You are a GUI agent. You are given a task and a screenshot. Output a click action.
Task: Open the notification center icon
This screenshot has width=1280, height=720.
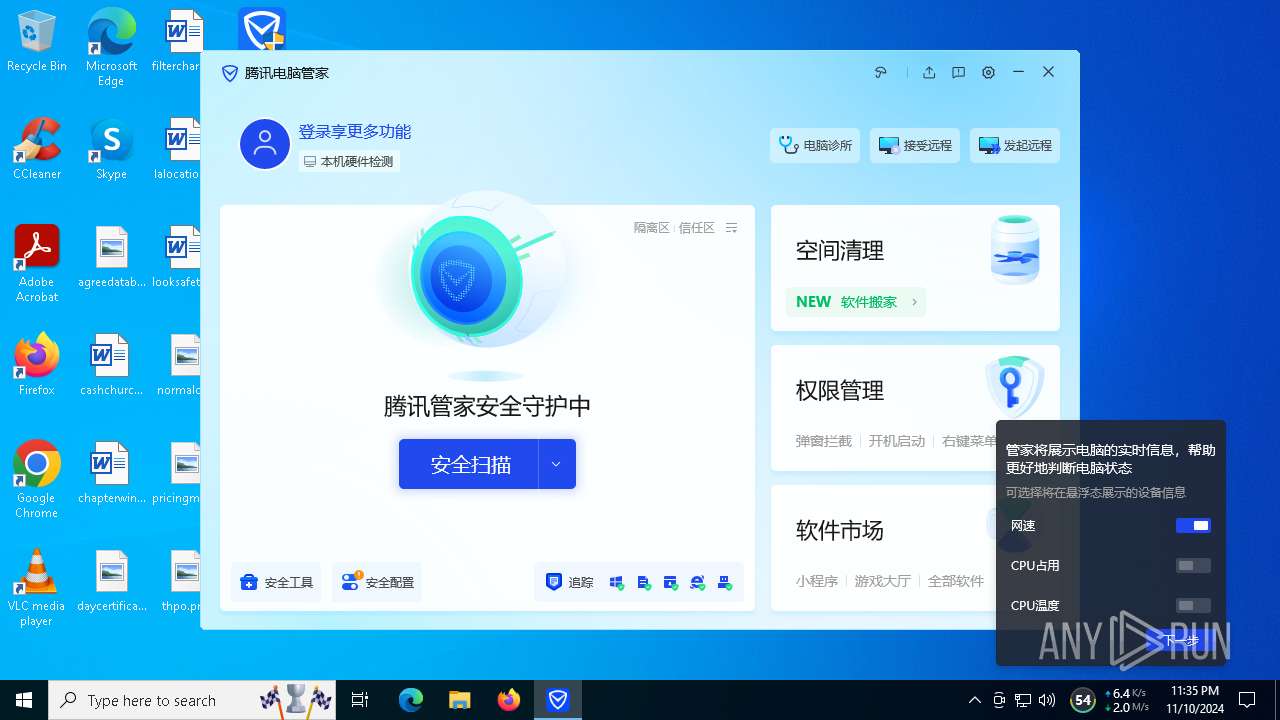coord(1247,700)
